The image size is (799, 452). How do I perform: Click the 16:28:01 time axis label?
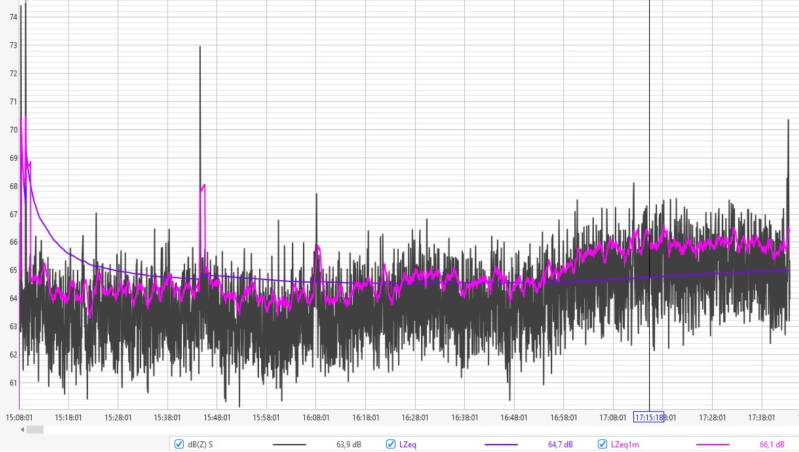tap(415, 417)
